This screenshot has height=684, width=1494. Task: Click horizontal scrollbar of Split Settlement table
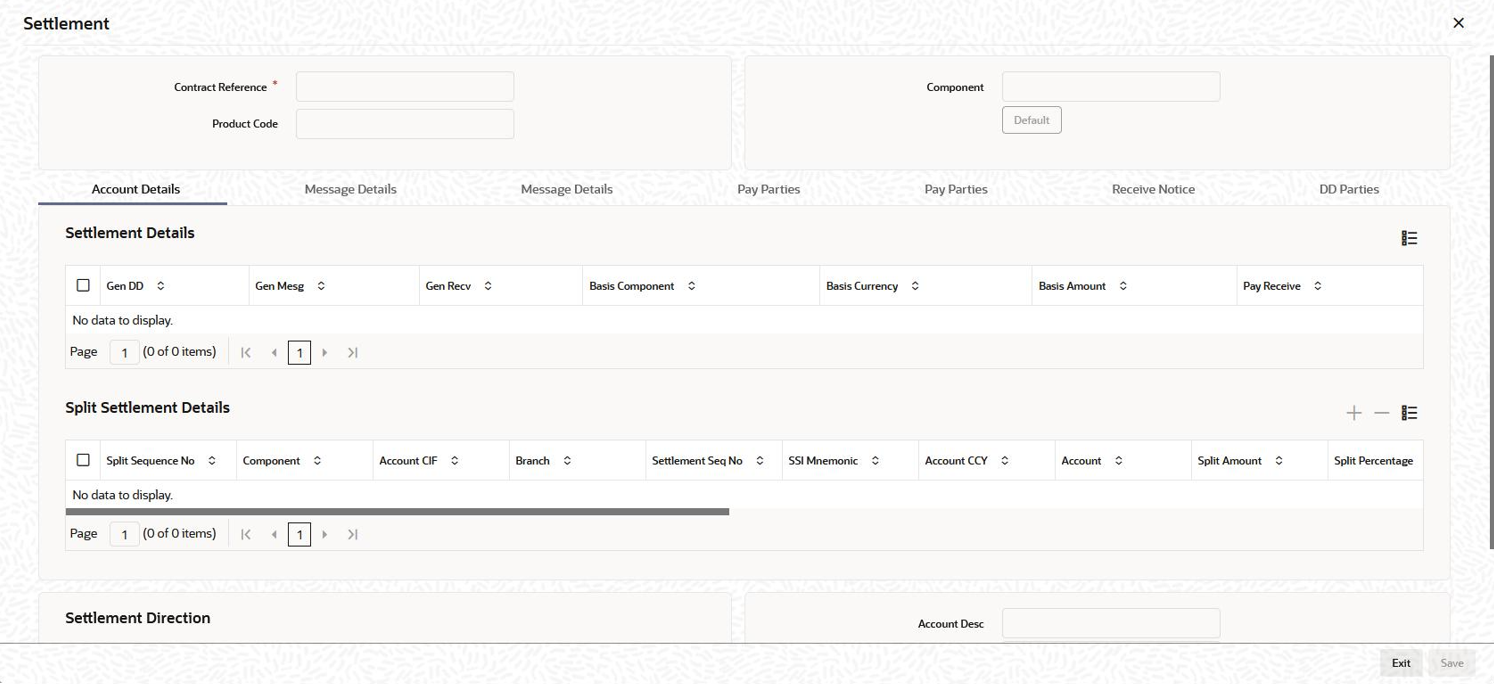click(x=397, y=511)
